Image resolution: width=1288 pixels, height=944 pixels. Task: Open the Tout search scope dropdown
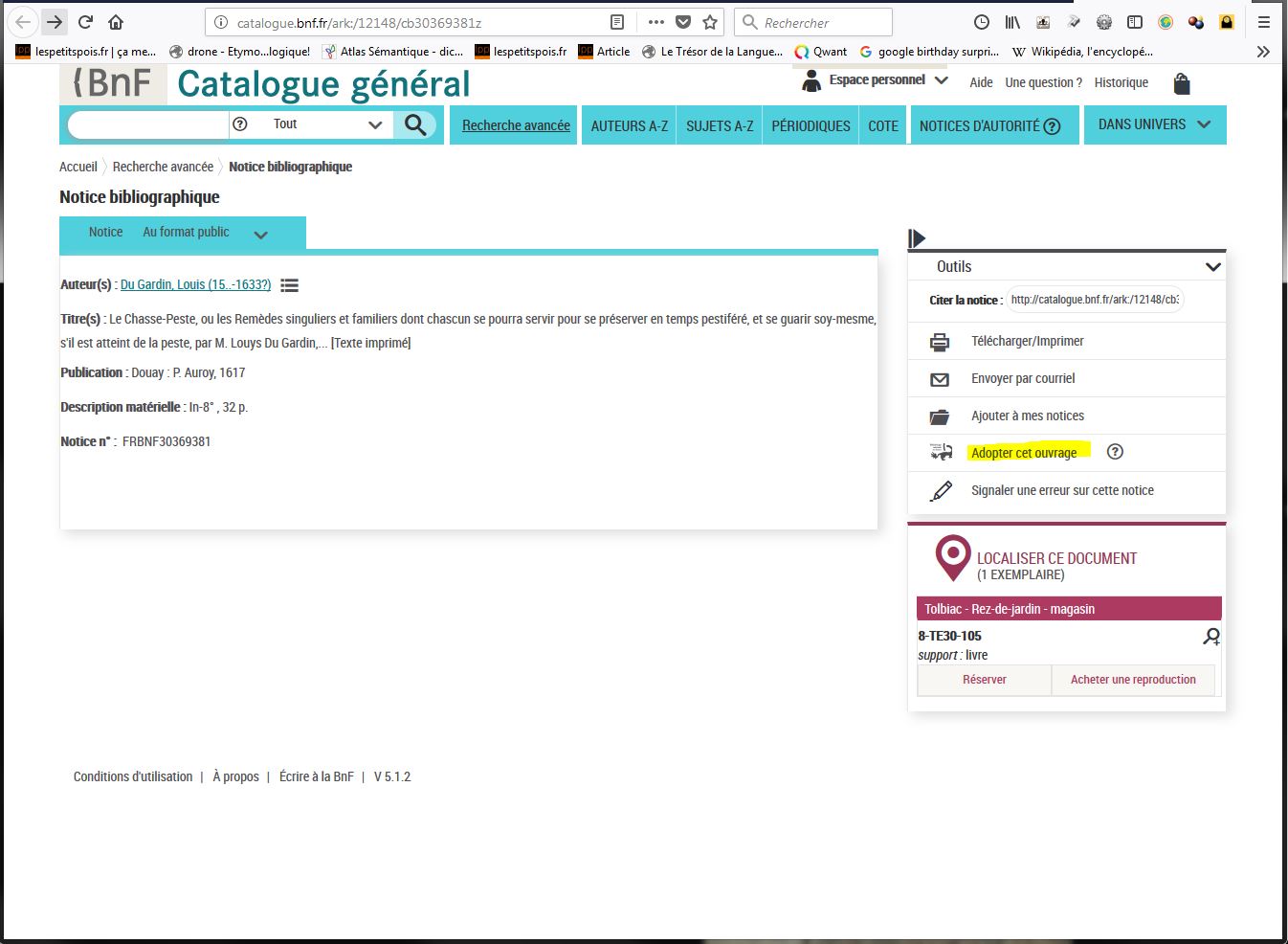click(x=325, y=124)
